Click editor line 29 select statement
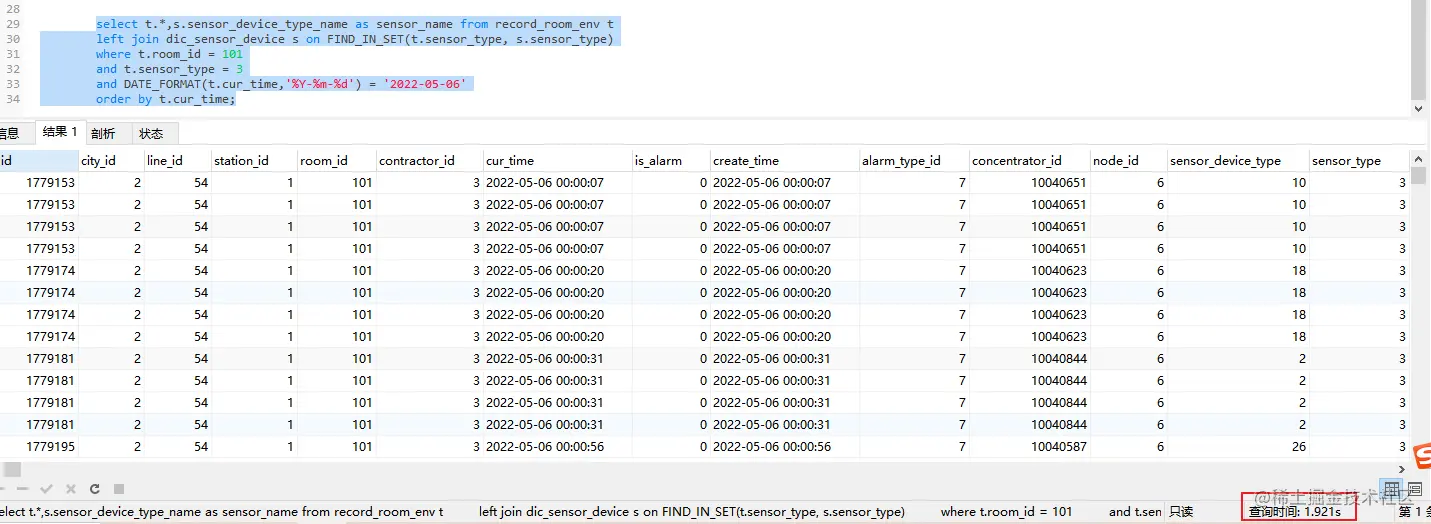The image size is (1431, 524). (x=355, y=24)
